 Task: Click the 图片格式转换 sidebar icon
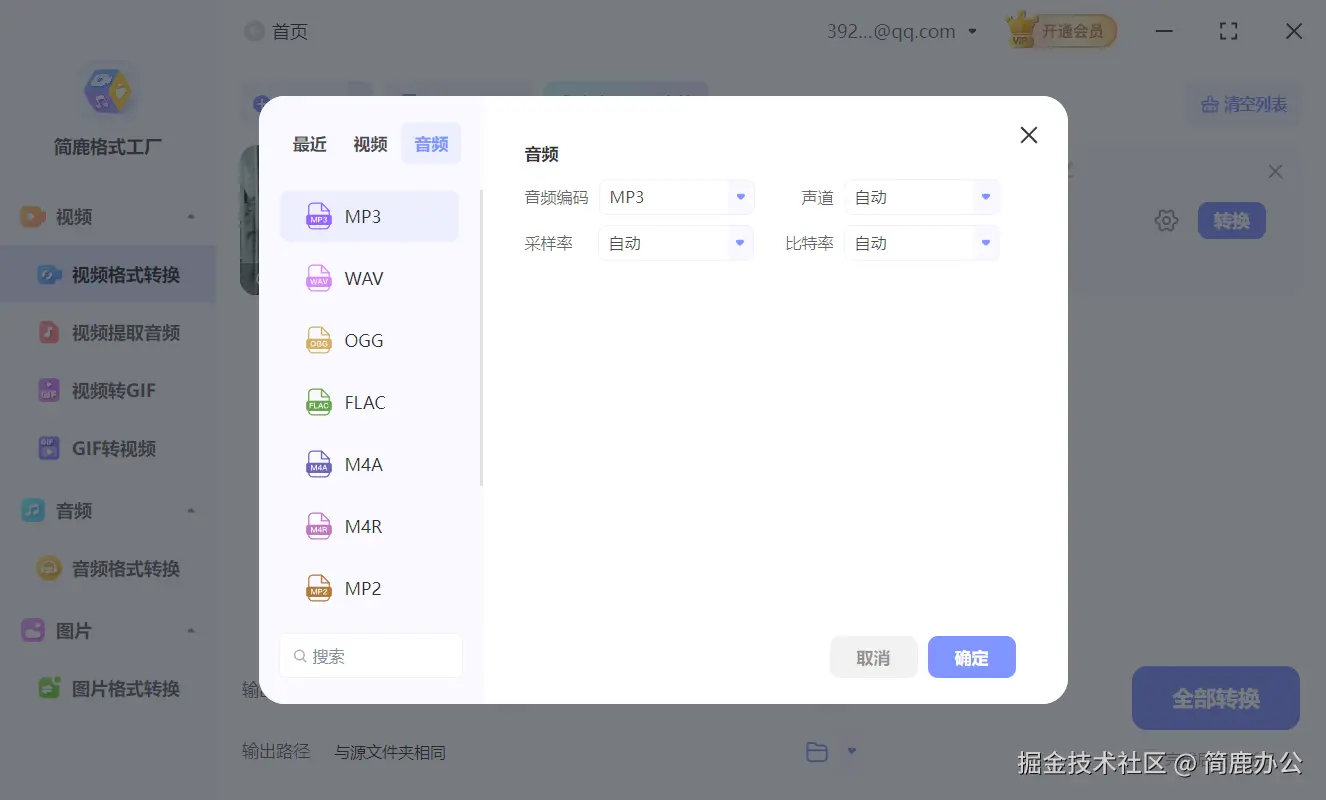tap(49, 688)
